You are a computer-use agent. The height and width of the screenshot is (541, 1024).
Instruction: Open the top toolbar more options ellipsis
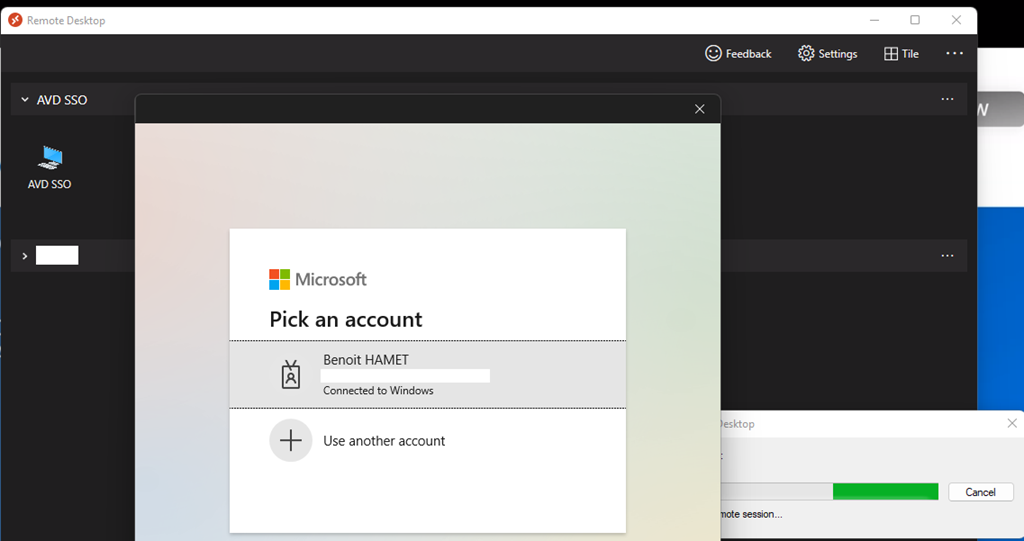point(954,54)
